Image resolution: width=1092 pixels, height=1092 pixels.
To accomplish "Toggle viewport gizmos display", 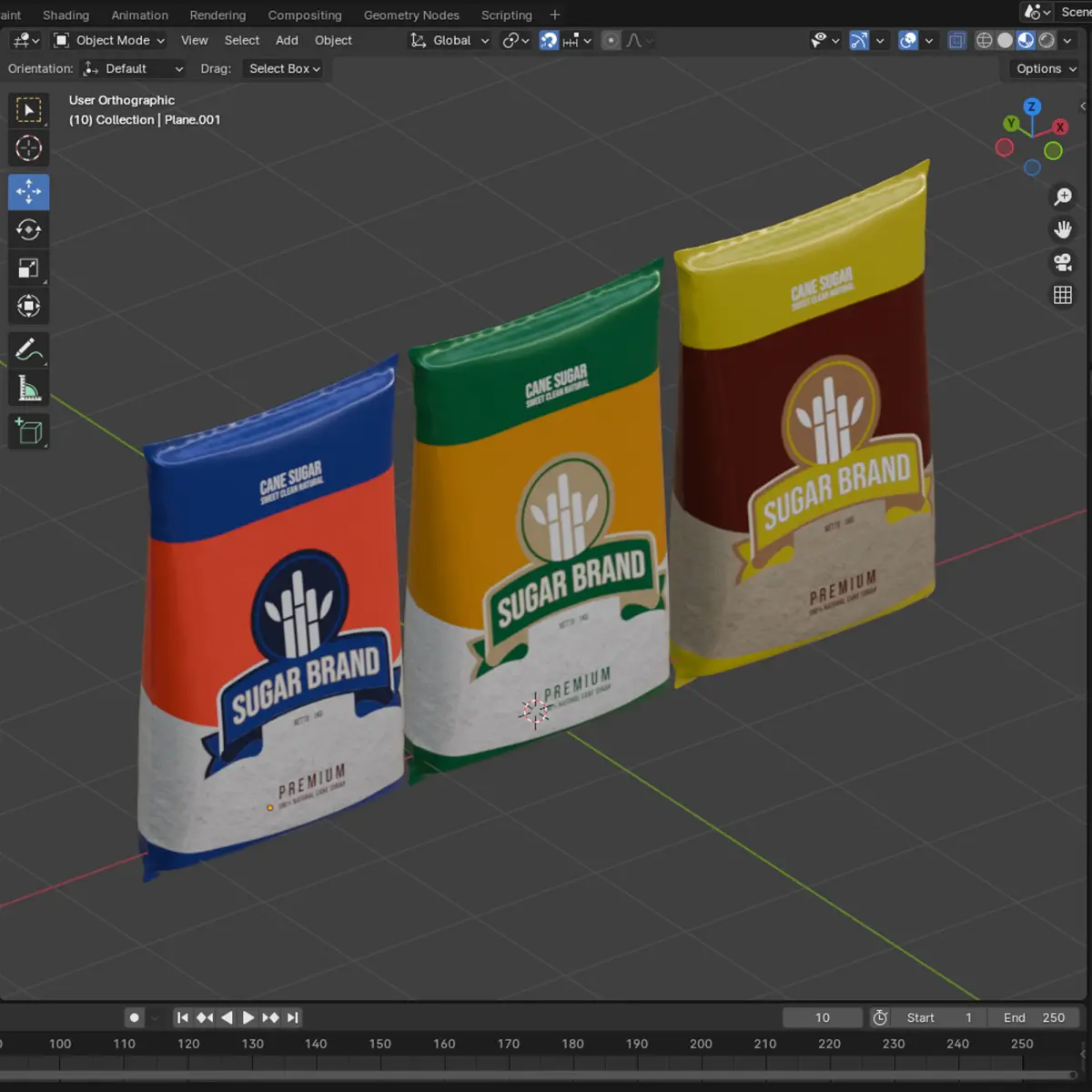I will [x=859, y=40].
